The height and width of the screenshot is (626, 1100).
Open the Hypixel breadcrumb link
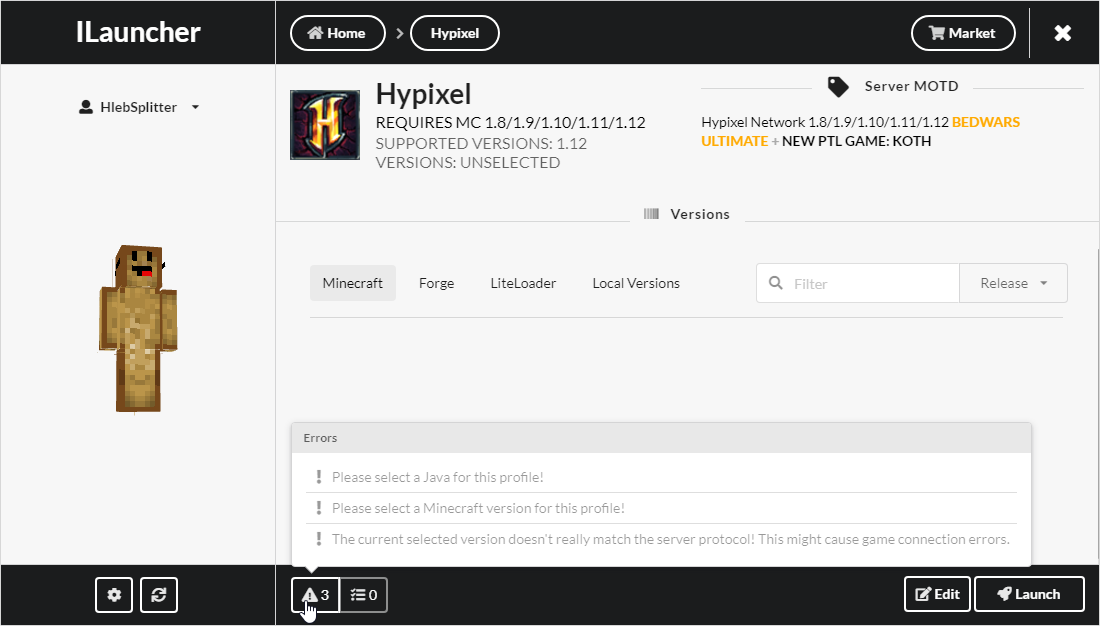(455, 32)
